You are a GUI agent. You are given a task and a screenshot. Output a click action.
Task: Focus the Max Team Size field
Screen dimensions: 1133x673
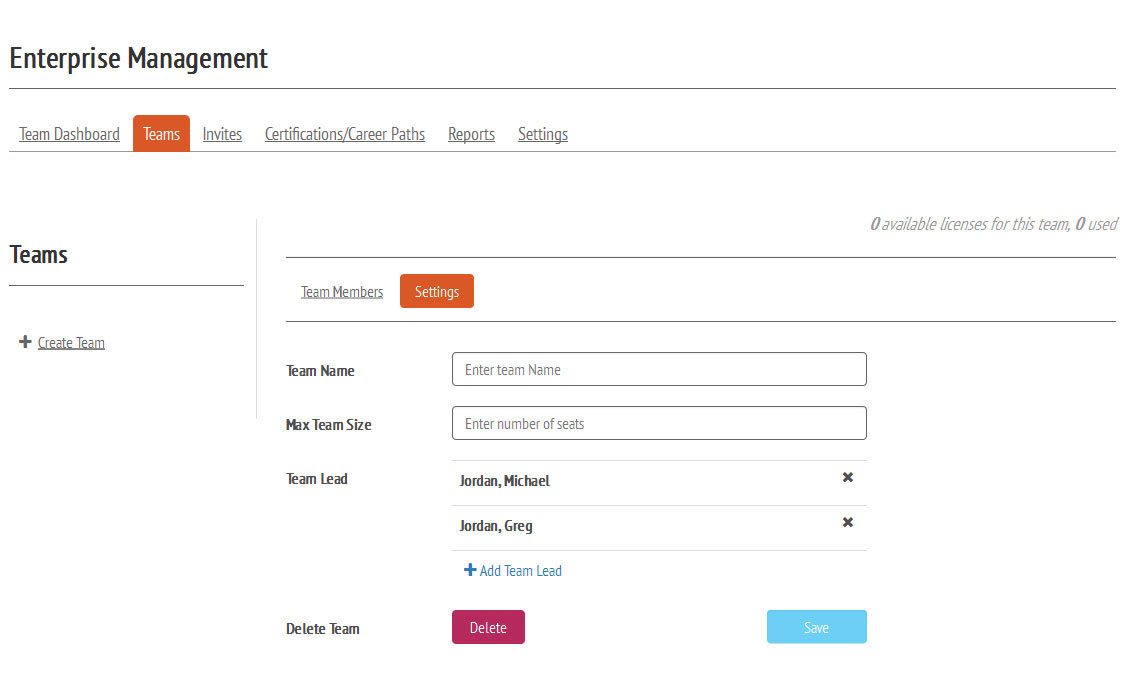[658, 423]
